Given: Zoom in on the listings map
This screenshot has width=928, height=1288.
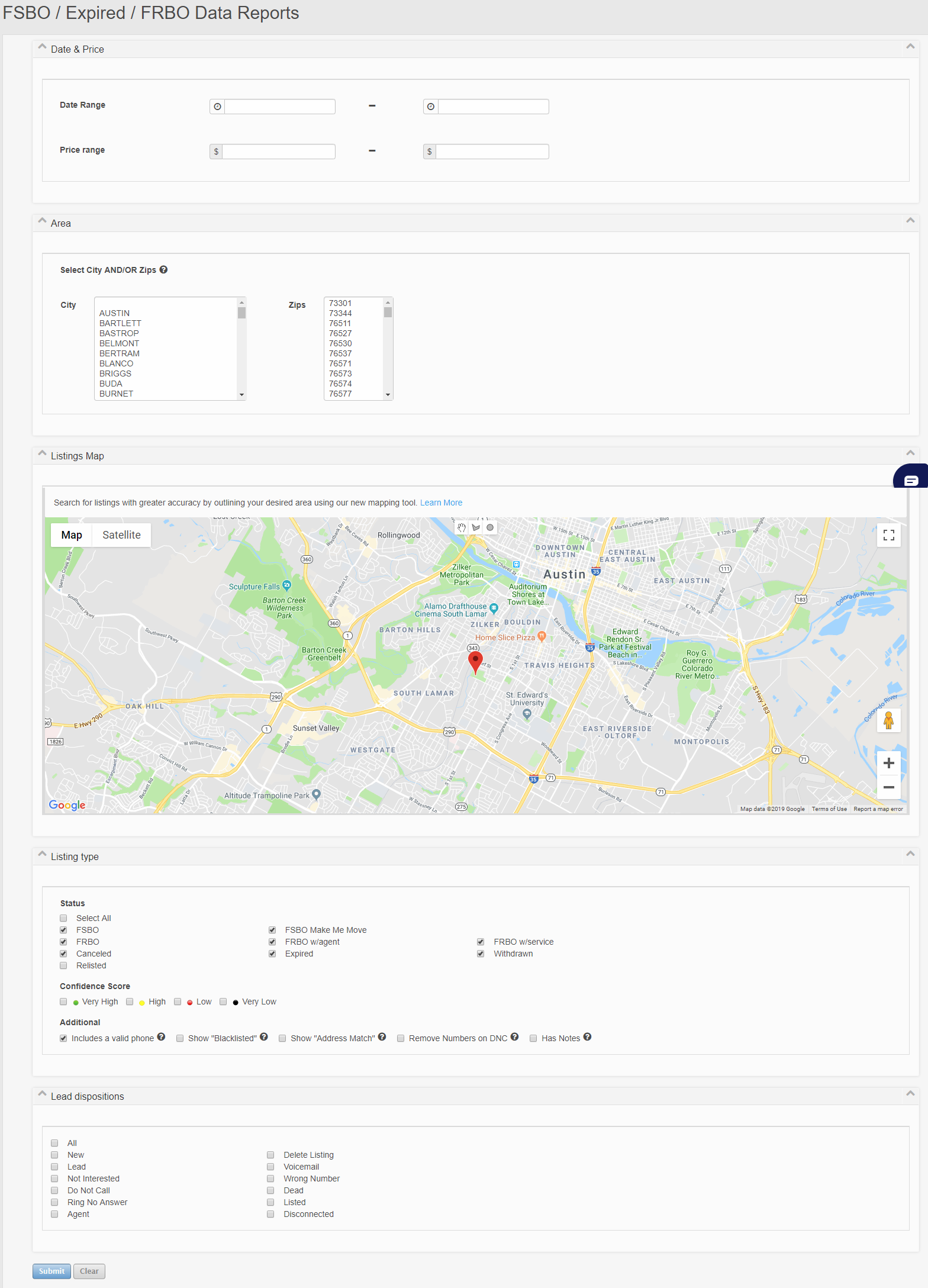Looking at the screenshot, I should click(888, 764).
